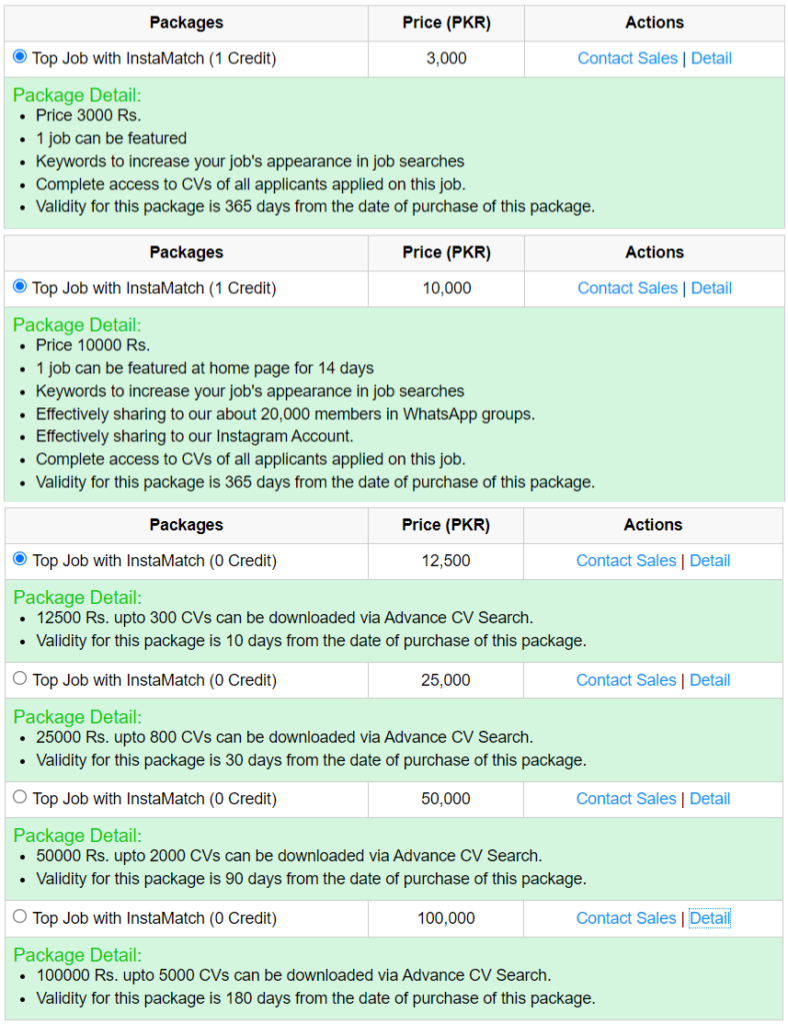Viewport: 788px width, 1024px height.
Task: Click the Price (PKR) column header
Action: (446, 22)
